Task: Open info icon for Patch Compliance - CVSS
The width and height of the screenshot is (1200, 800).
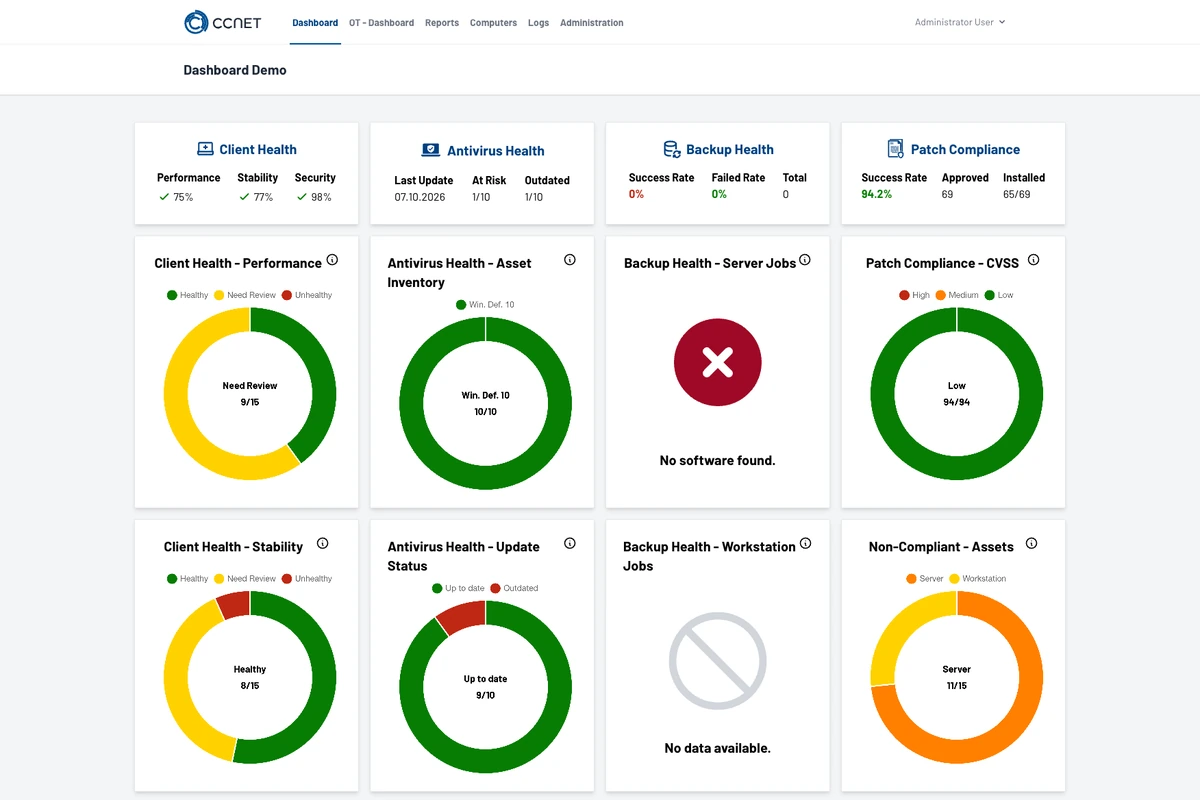Action: point(1034,260)
